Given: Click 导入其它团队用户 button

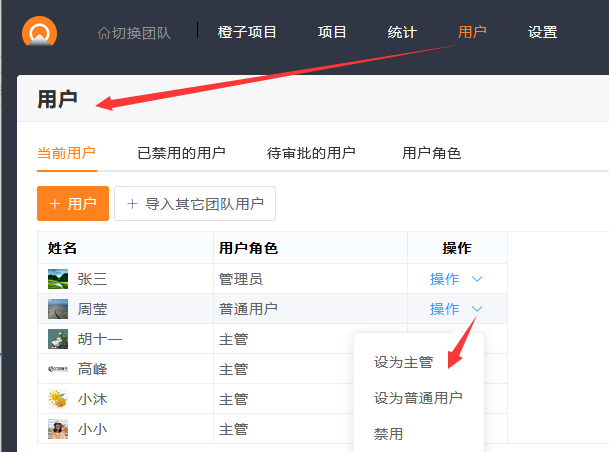Looking at the screenshot, I should click(195, 204).
